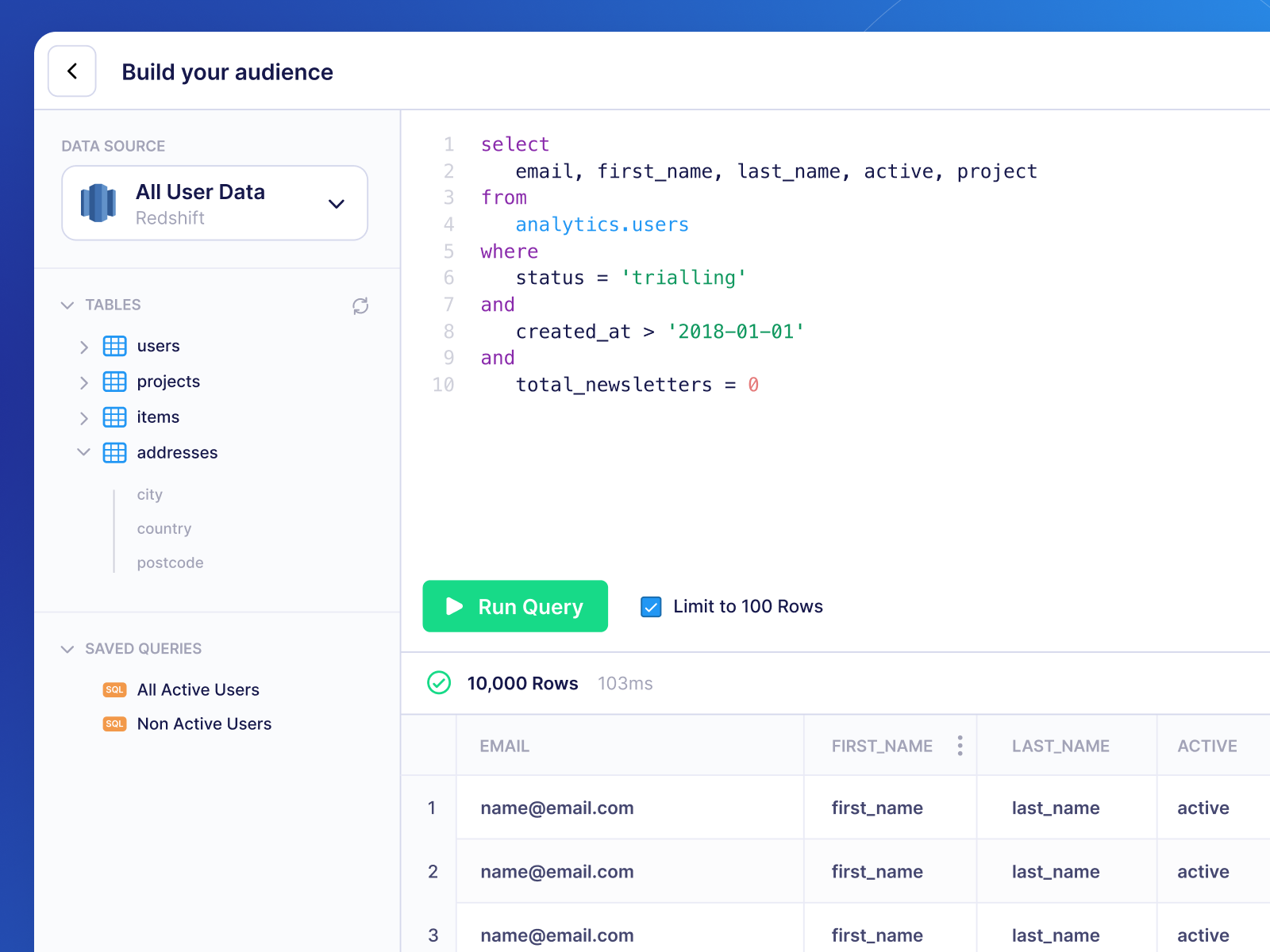Collapse the SAVED QUERIES section
The height and width of the screenshot is (952, 1270).
(67, 648)
